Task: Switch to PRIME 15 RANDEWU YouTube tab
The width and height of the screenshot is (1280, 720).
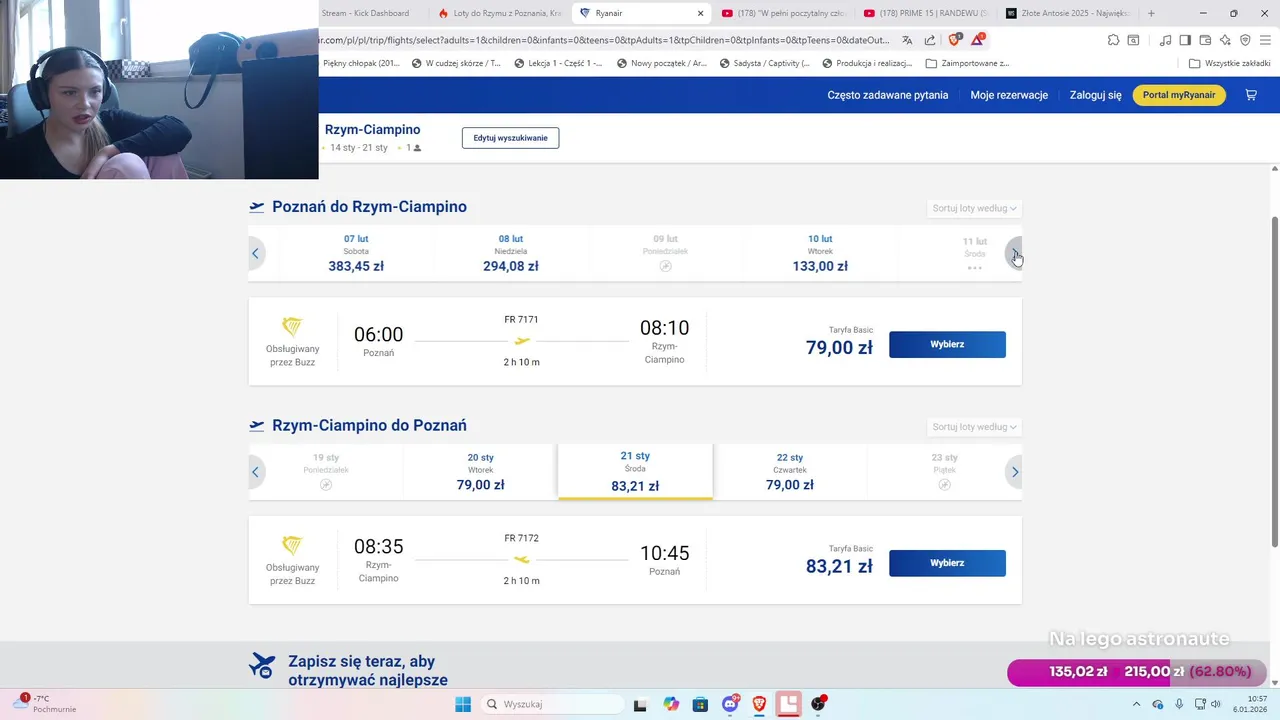Action: [927, 13]
